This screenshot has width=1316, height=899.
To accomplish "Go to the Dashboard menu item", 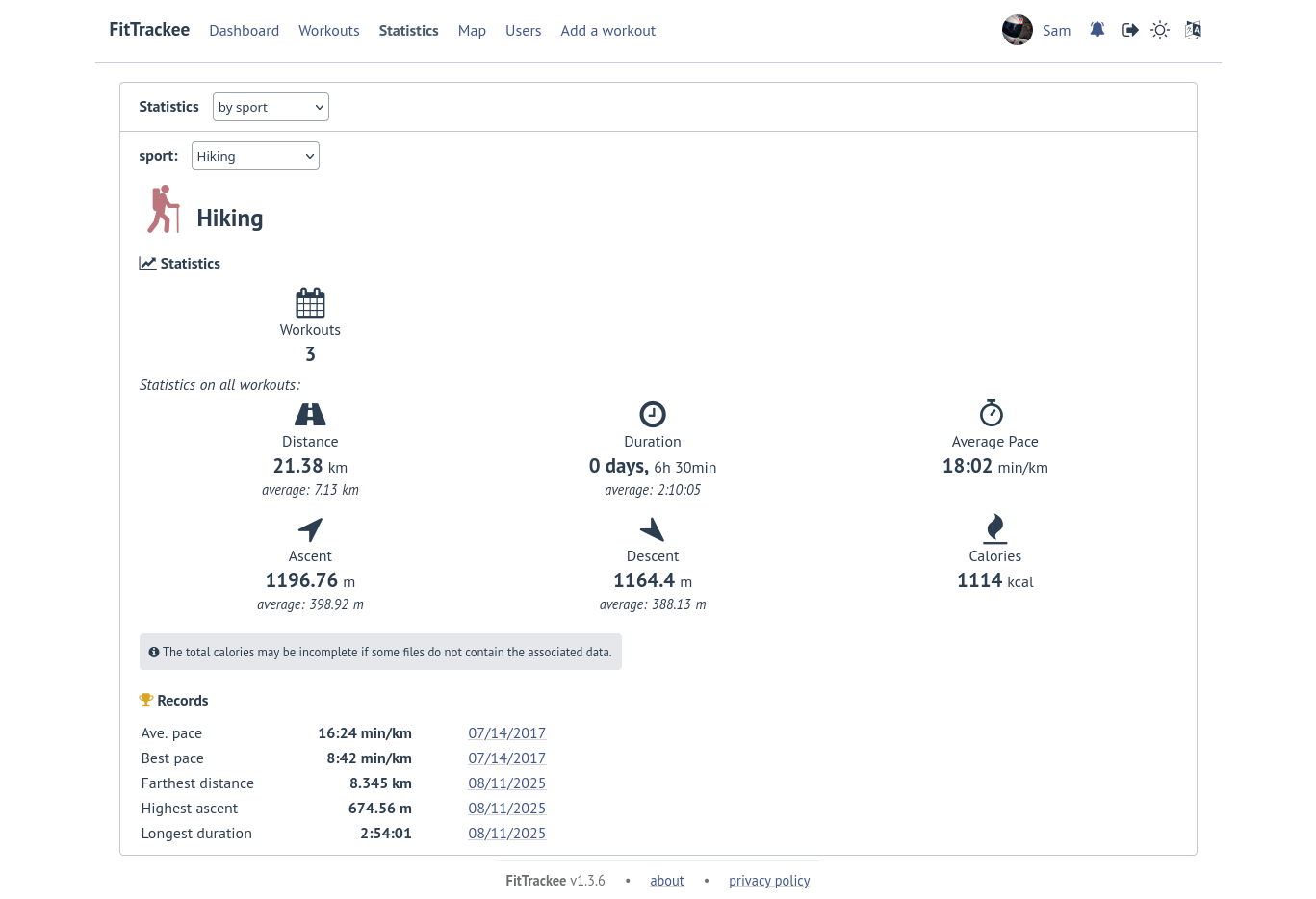I will pyautogui.click(x=244, y=31).
